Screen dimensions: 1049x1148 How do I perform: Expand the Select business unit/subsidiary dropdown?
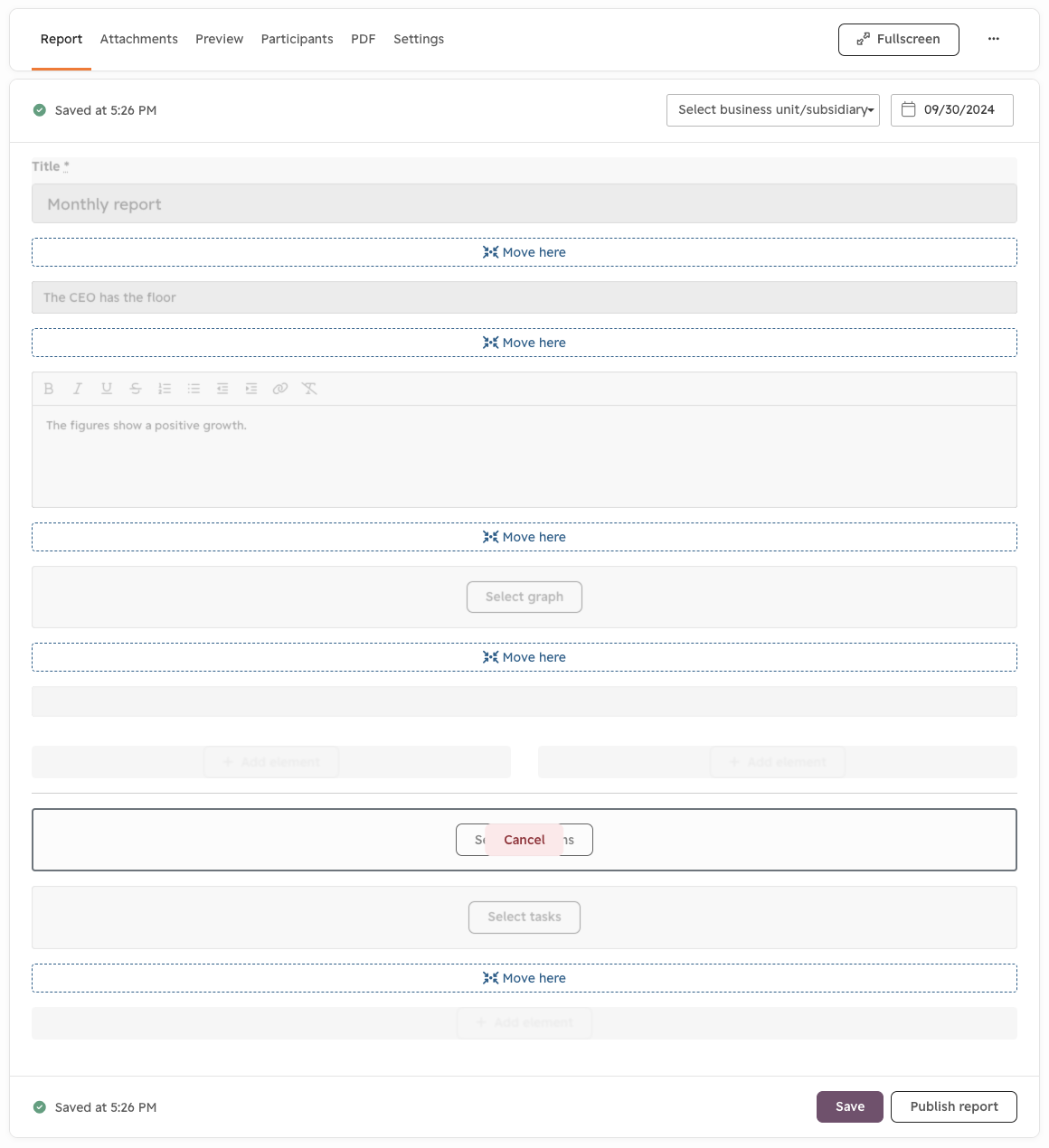pyautogui.click(x=773, y=110)
